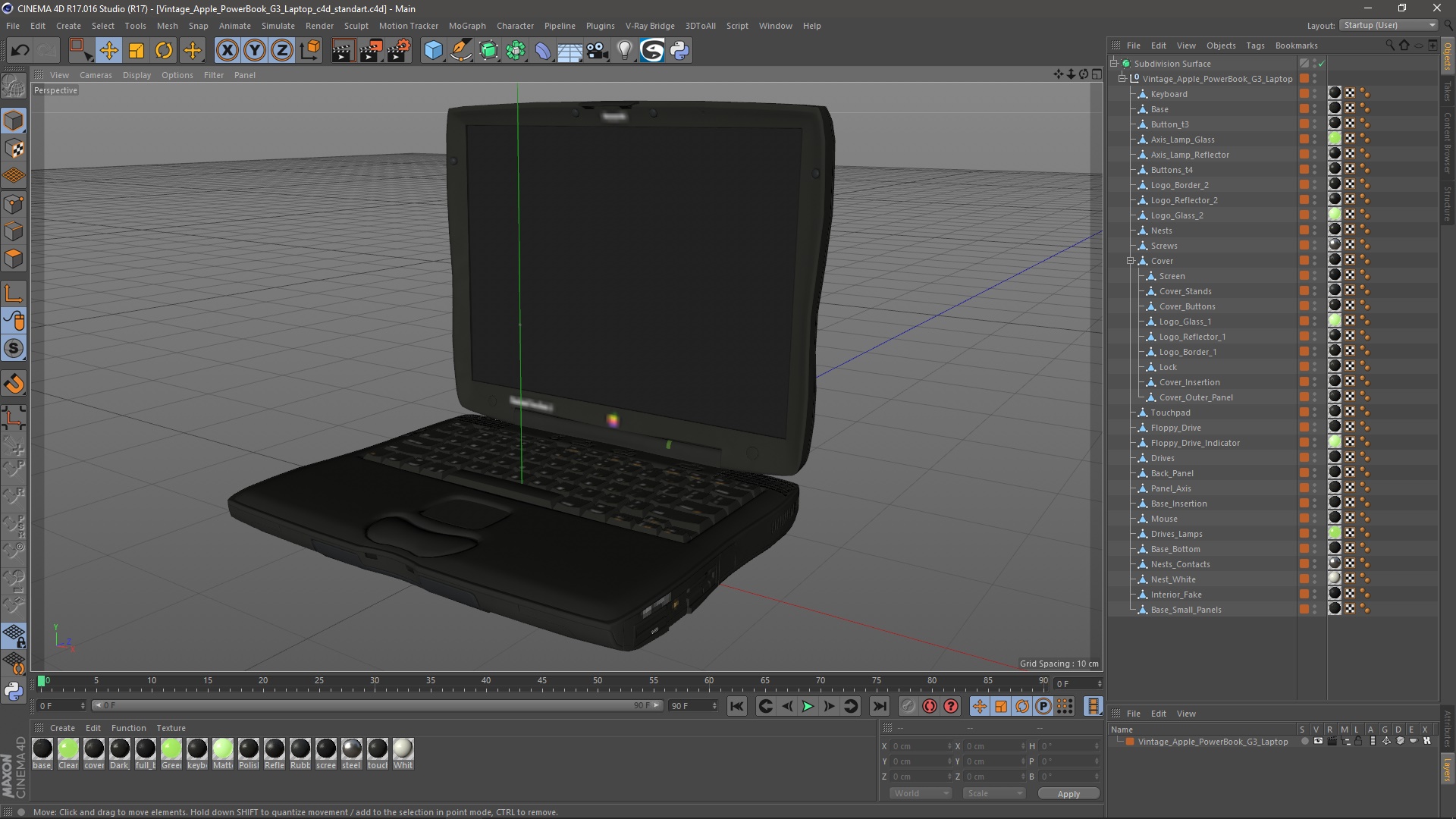Toggle layer solo for Vintage_Apple_PowerBook_G3_Laptop layer
This screenshot has width=1456, height=819.
point(1304,742)
